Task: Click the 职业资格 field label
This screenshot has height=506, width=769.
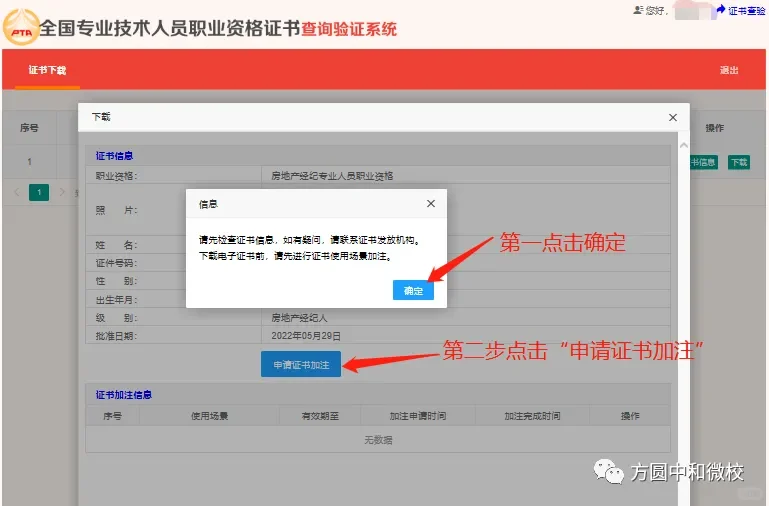Action: [x=116, y=176]
